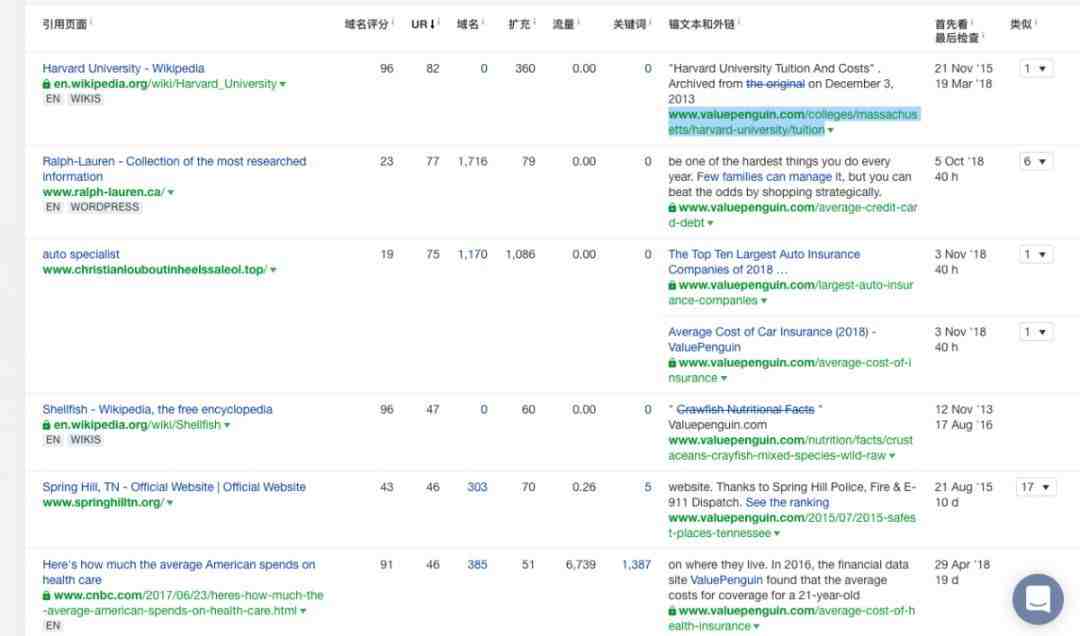Click 'The Top Ten Largest Auto Insurance' anchor
This screenshot has height=636, width=1080.
[x=764, y=262]
